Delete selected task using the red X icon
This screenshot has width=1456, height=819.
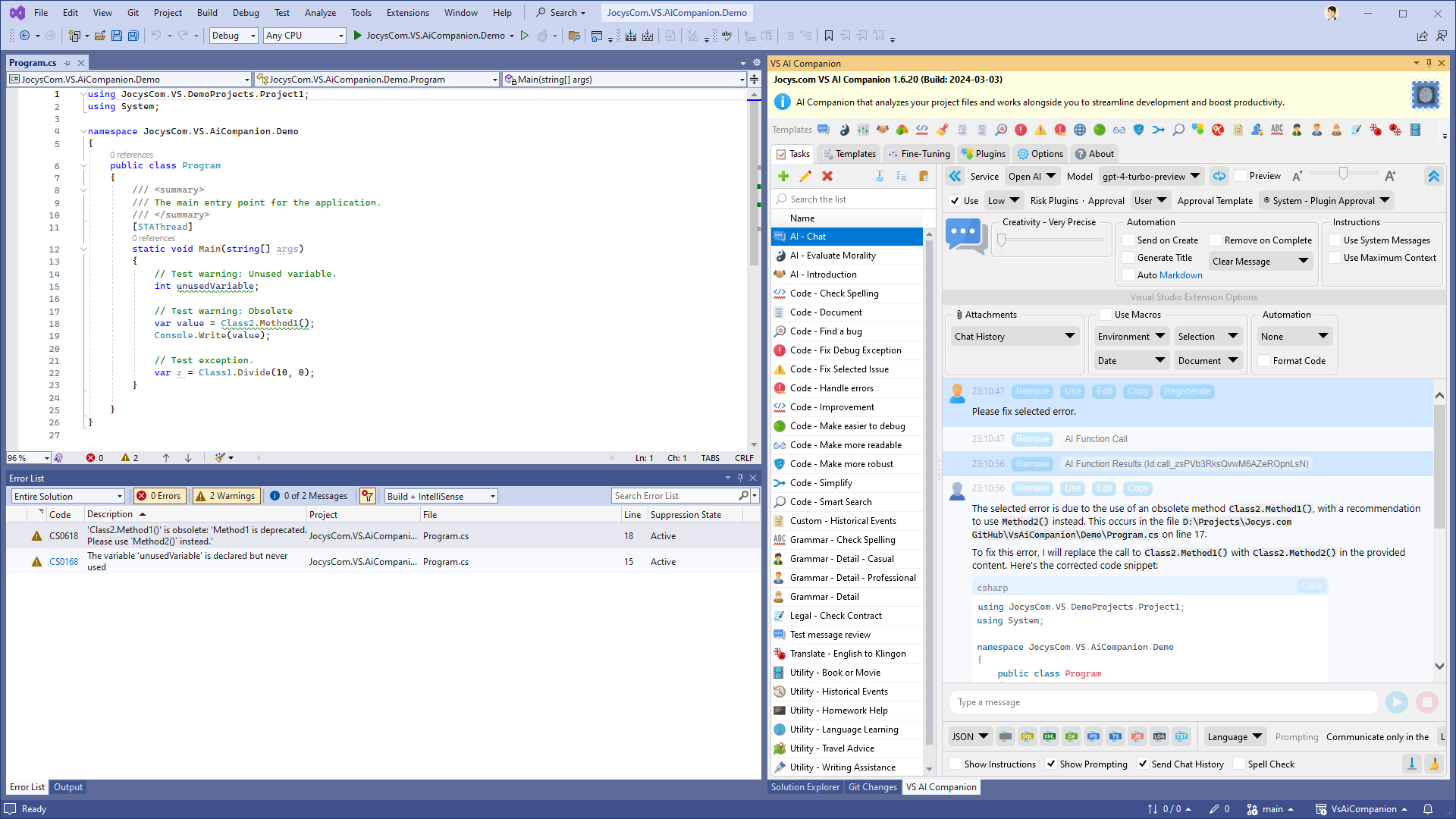(x=827, y=176)
